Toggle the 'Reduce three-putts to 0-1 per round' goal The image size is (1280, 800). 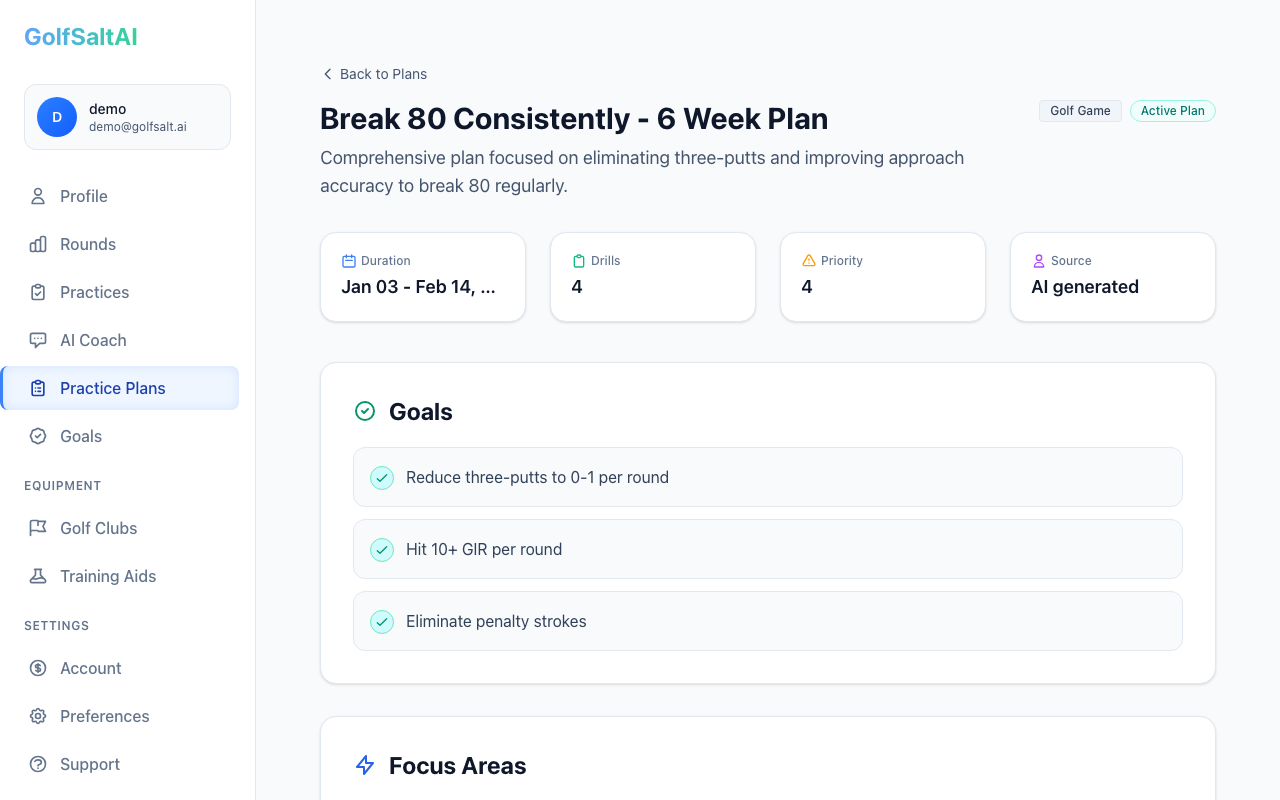[x=381, y=477]
